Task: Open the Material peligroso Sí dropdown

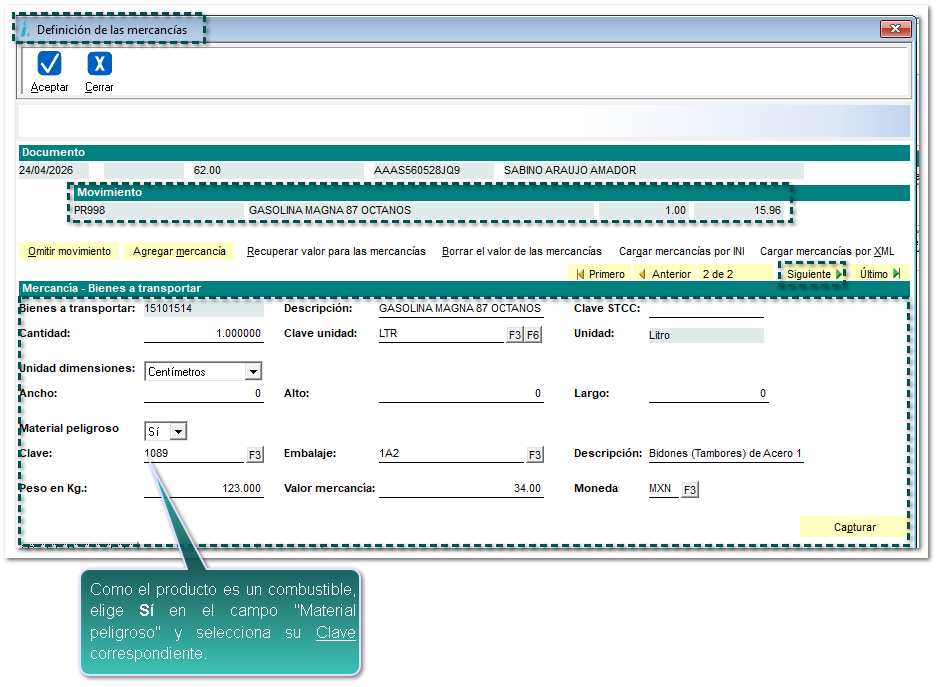Action: click(x=178, y=431)
